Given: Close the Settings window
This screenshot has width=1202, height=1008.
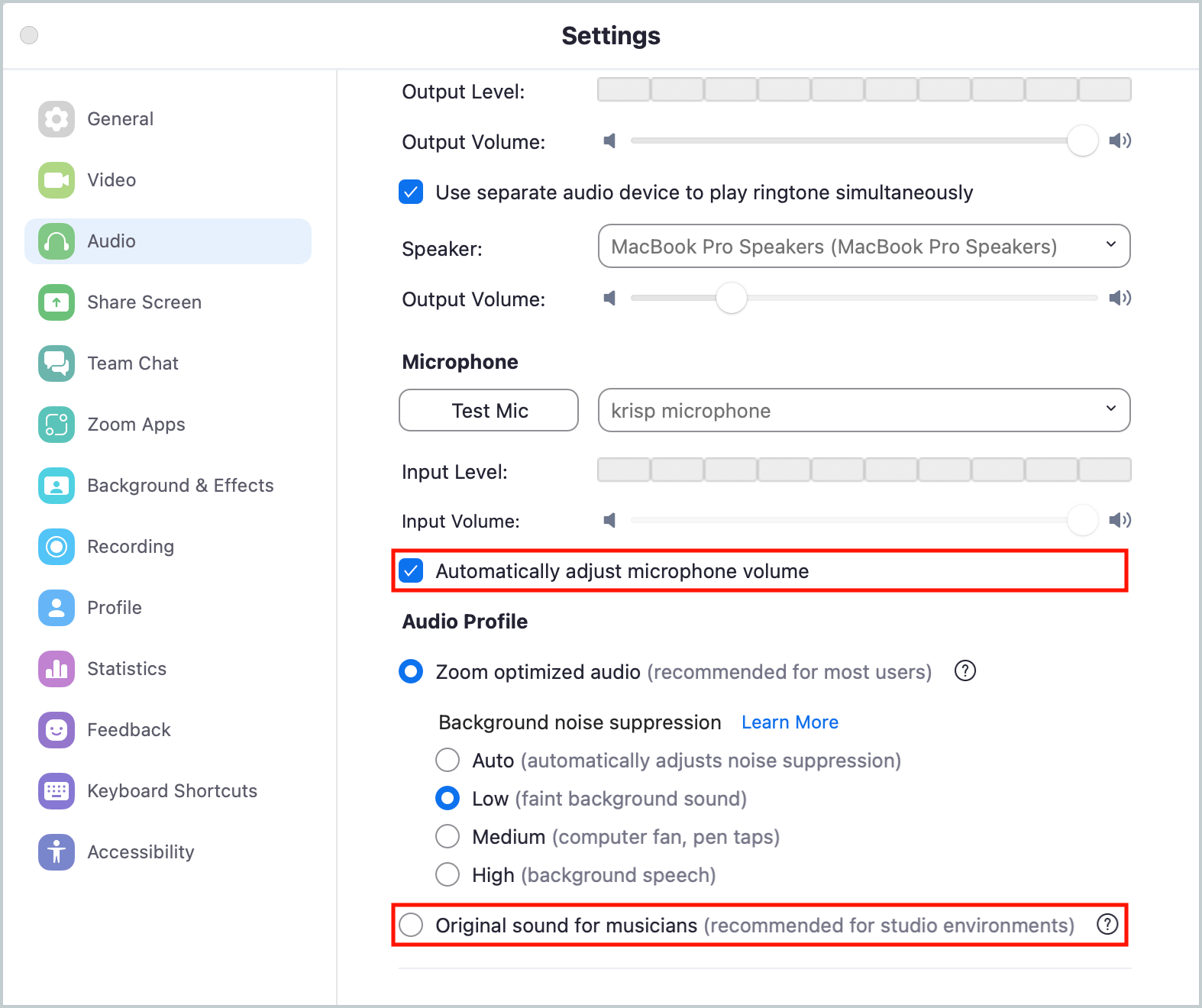Looking at the screenshot, I should (29, 35).
